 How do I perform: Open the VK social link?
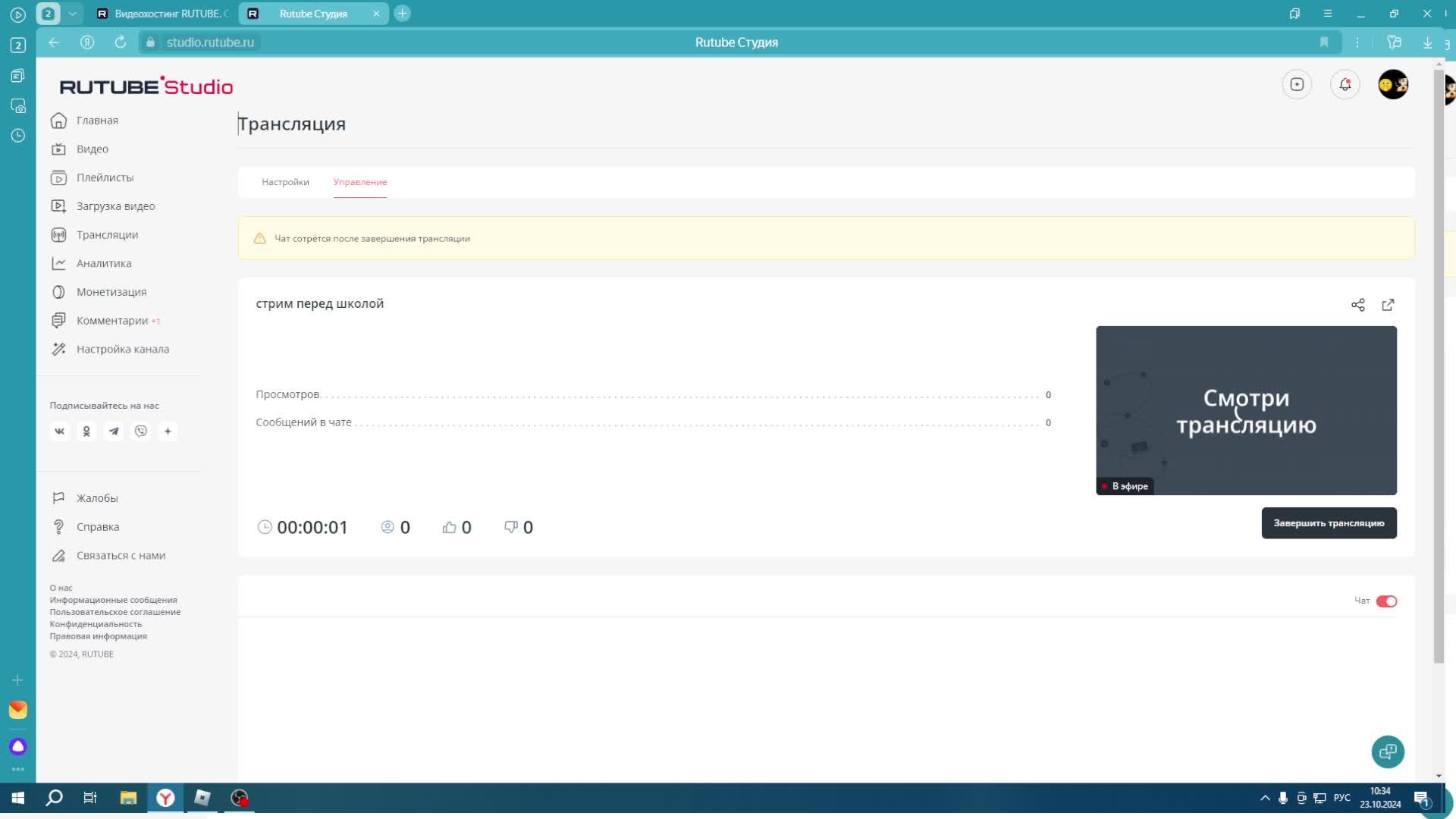[x=59, y=431]
